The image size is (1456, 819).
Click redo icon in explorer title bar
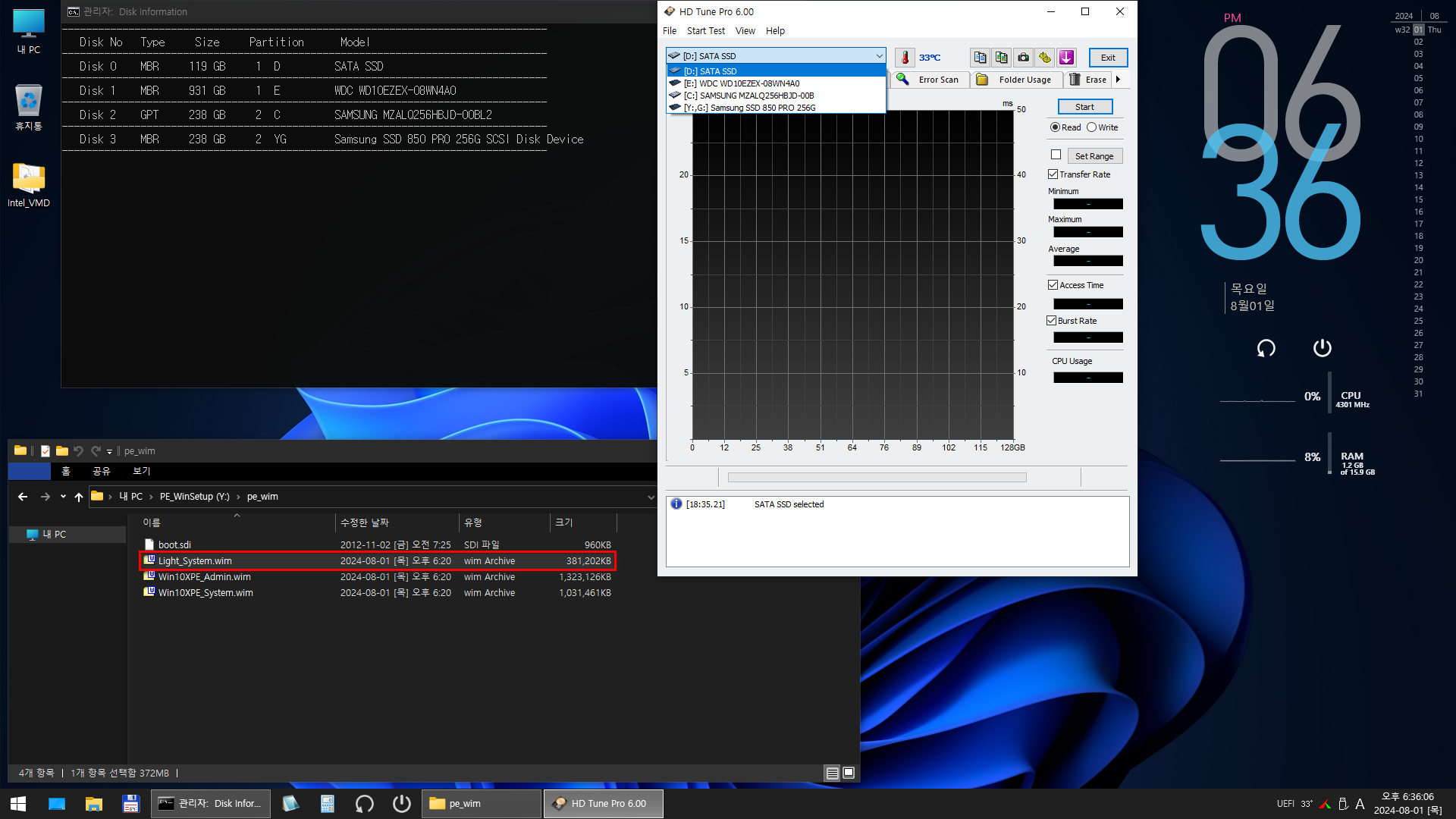(x=96, y=450)
